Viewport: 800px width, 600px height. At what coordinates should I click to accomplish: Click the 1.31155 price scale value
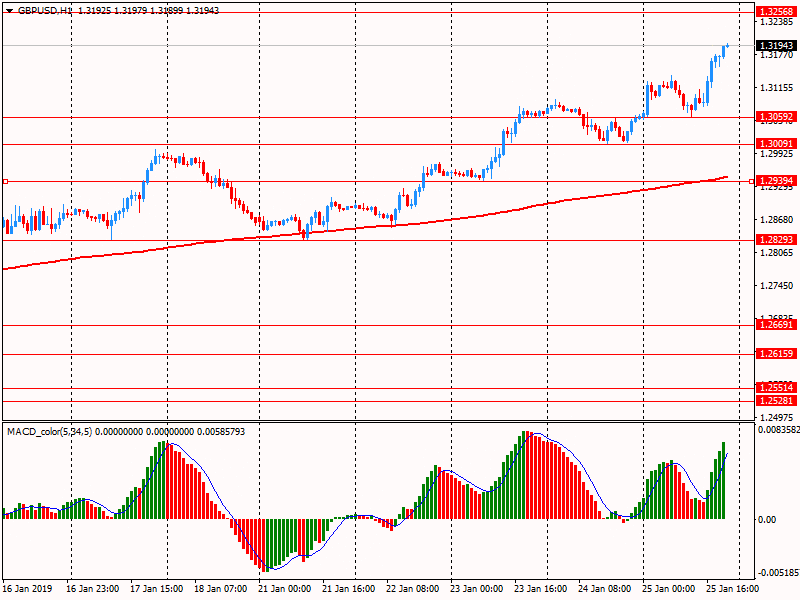click(777, 88)
